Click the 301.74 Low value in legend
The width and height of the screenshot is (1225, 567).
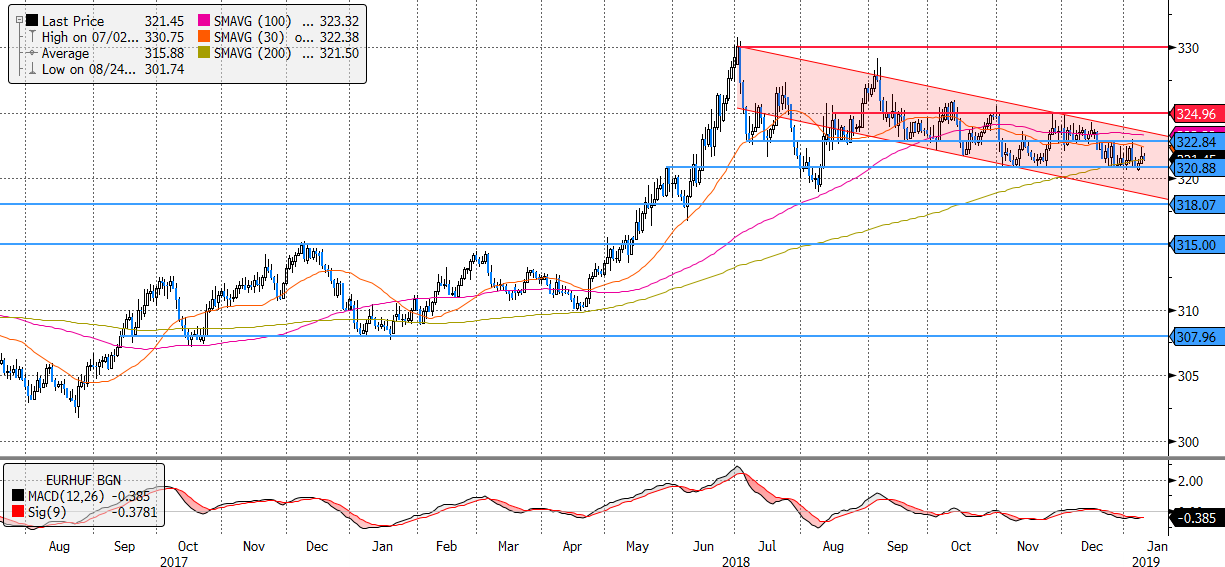click(x=163, y=69)
